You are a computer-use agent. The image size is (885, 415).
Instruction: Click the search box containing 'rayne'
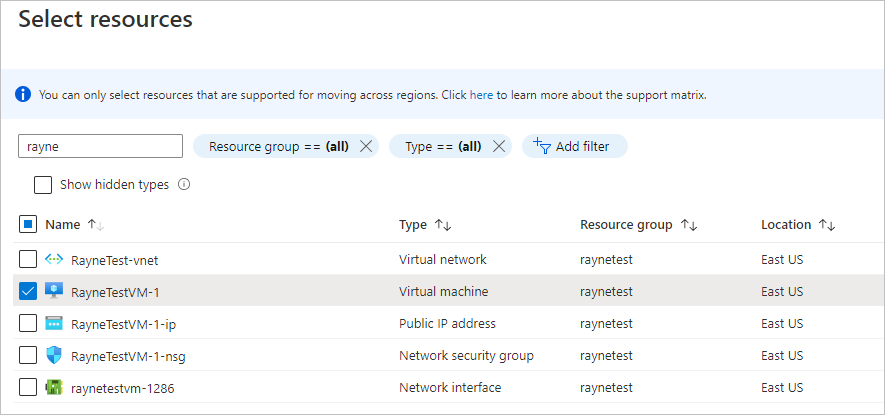click(100, 146)
